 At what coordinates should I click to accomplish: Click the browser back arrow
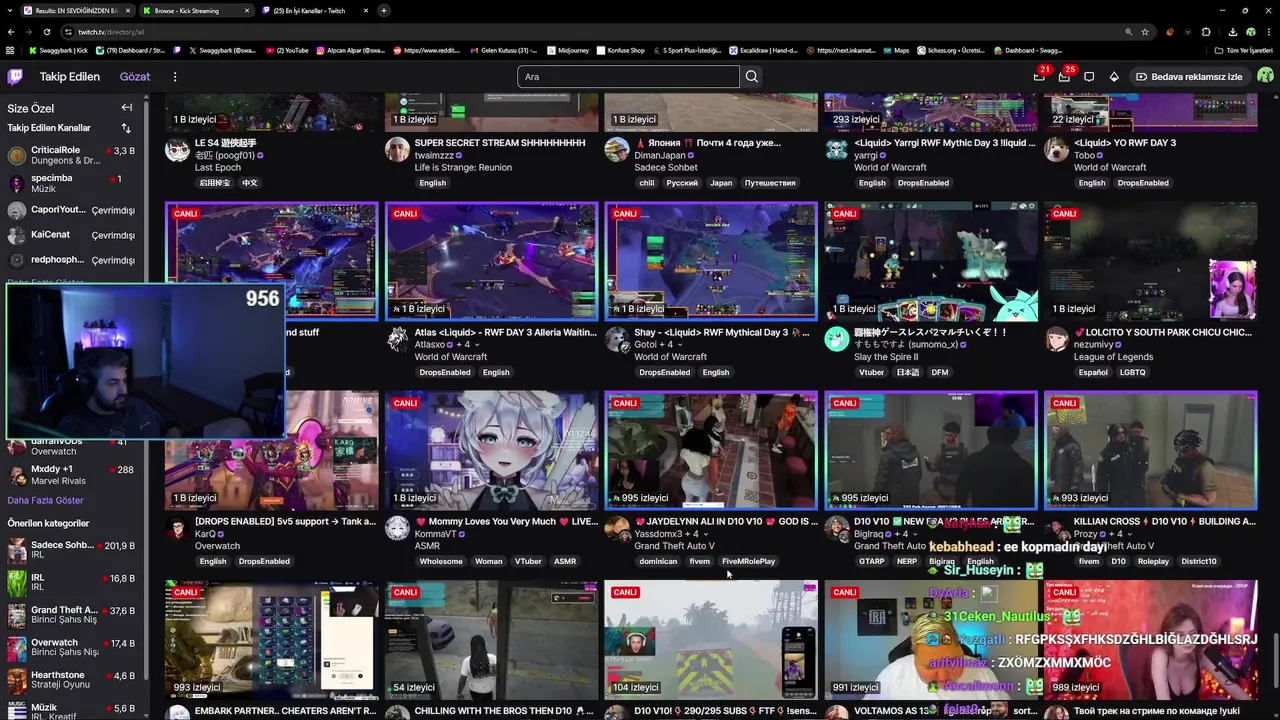click(10, 32)
